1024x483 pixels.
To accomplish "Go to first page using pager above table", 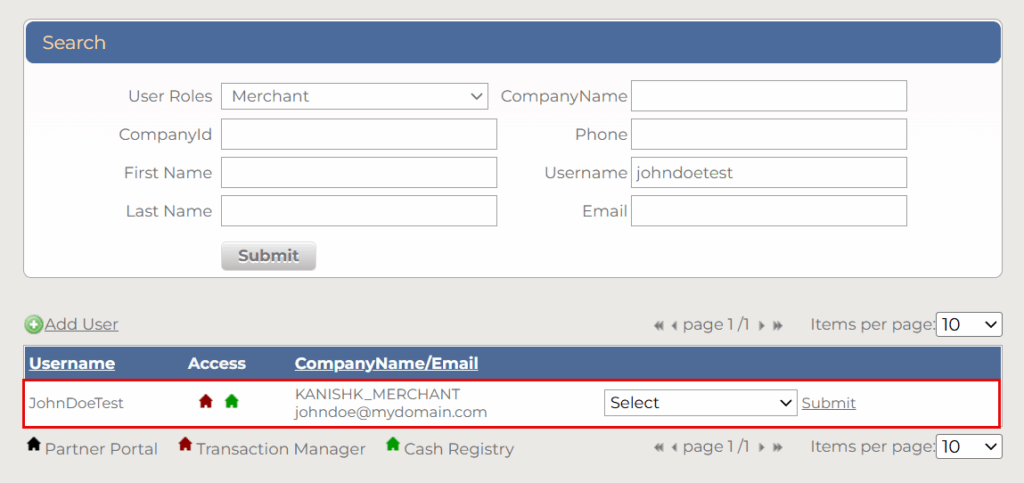I will coord(658,325).
